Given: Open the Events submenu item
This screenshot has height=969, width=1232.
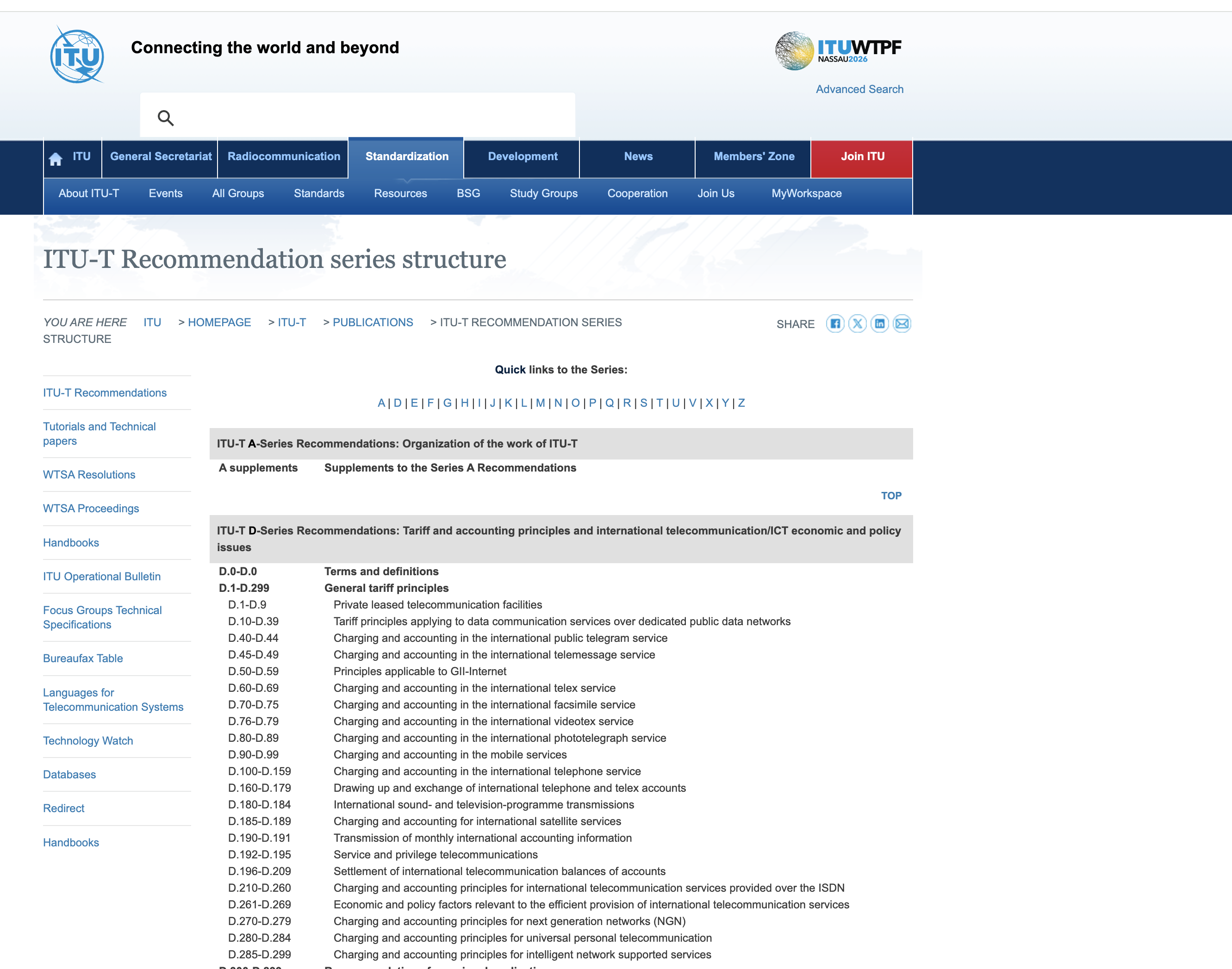Looking at the screenshot, I should (166, 193).
